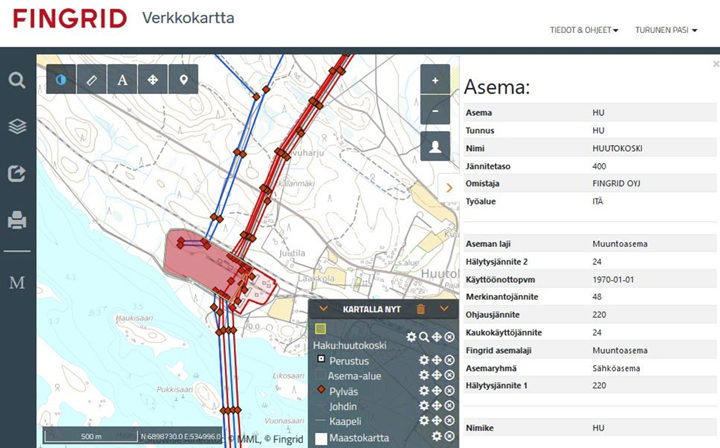Click the coordinates readout N:6898730.0
720x448 pixels.
tap(180, 436)
